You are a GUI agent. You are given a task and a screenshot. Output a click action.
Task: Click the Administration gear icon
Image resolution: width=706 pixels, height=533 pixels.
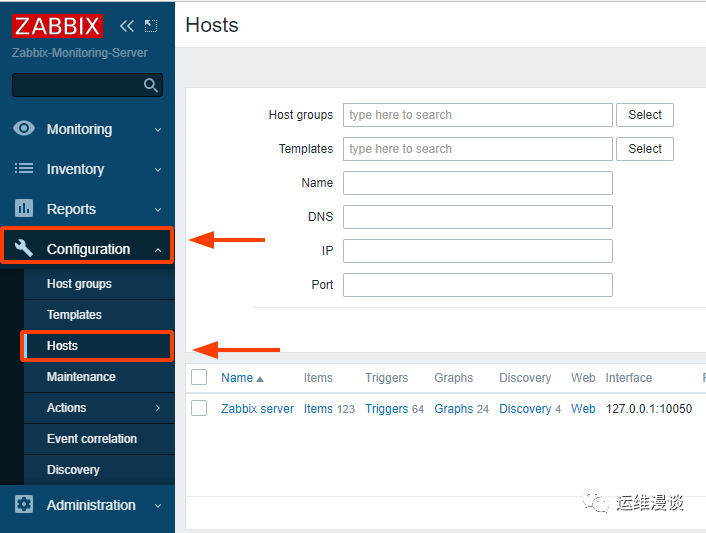[24, 504]
